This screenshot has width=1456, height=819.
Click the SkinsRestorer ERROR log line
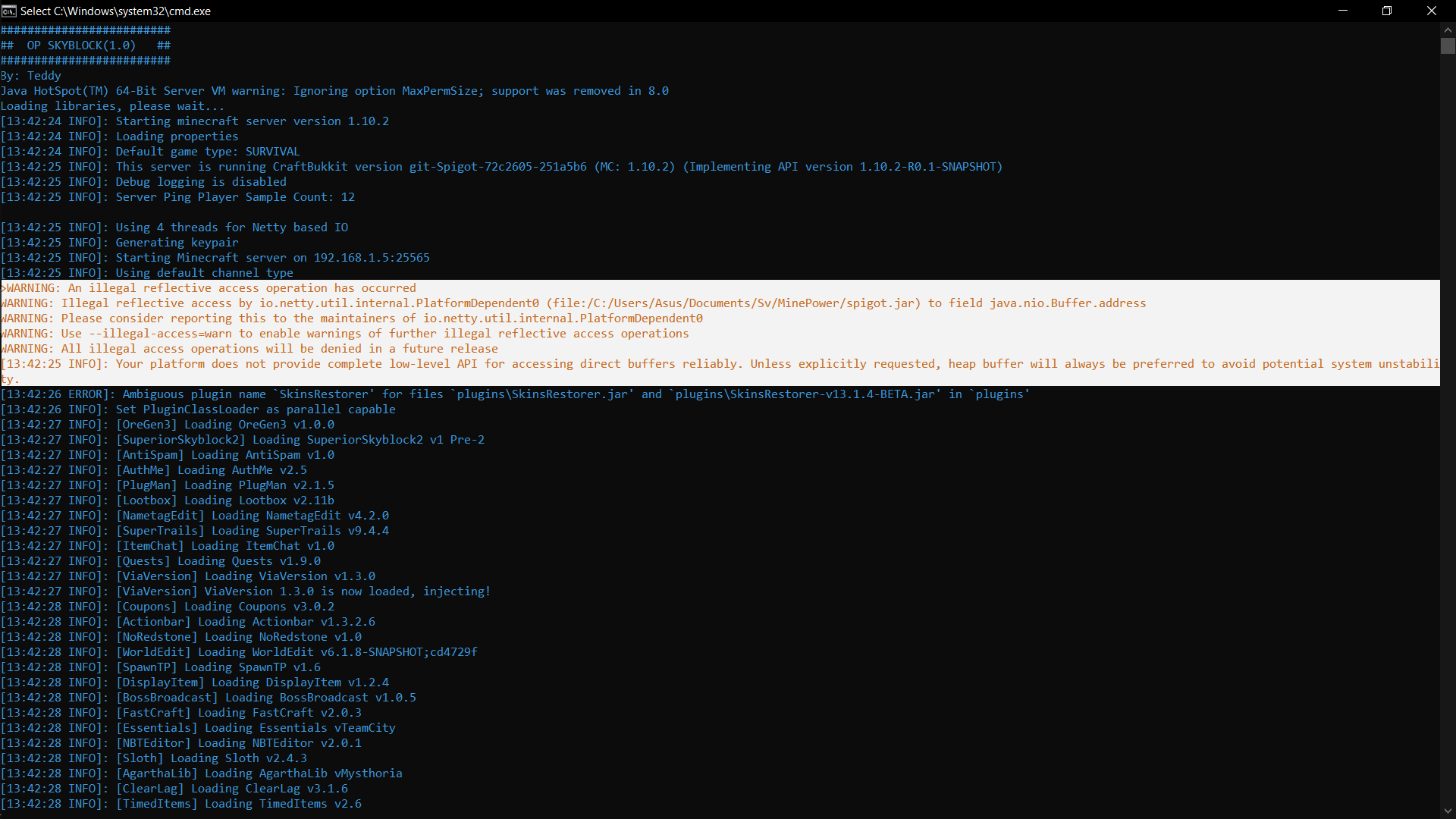[x=516, y=394]
